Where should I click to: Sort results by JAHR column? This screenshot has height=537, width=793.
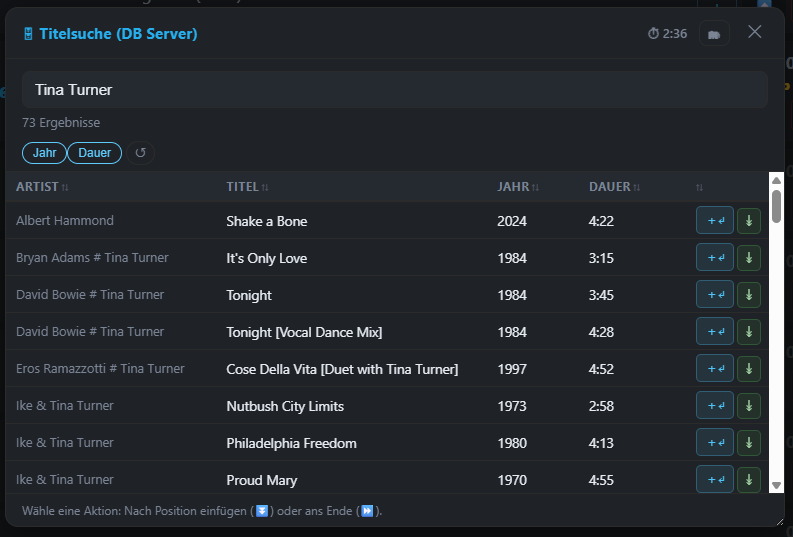pos(518,187)
